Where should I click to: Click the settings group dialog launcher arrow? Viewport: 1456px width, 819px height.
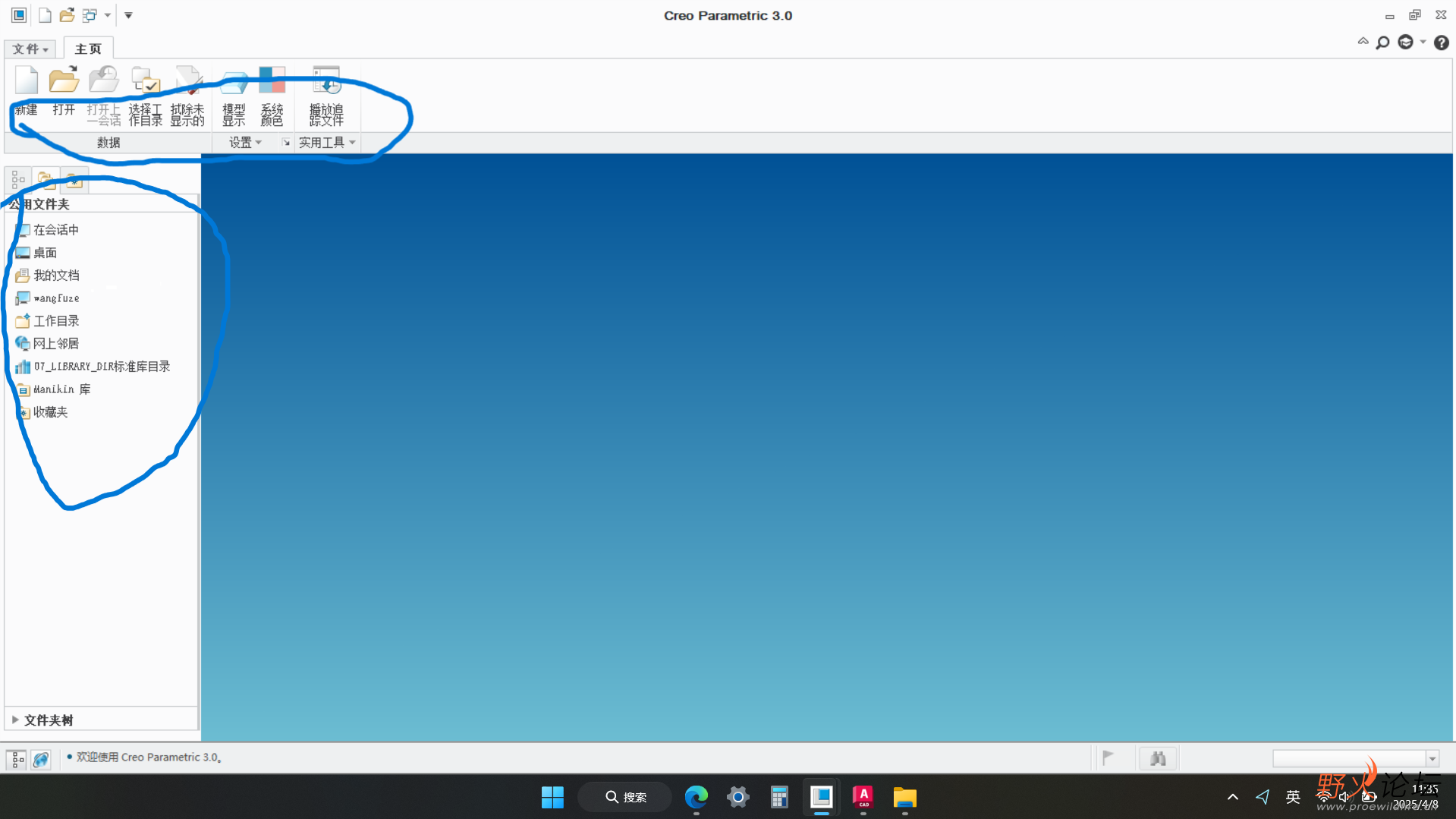[x=286, y=143]
